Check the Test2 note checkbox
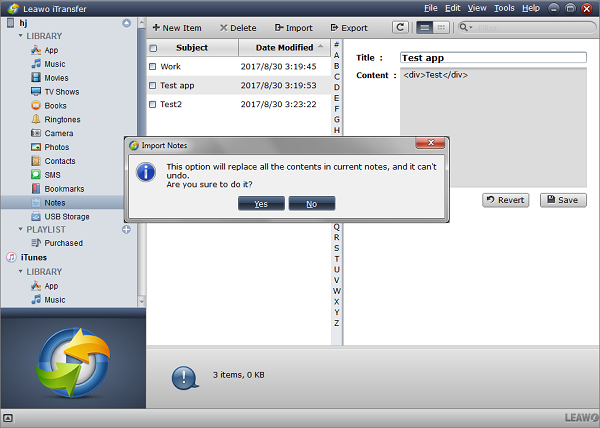The width and height of the screenshot is (600, 428). tap(153, 104)
